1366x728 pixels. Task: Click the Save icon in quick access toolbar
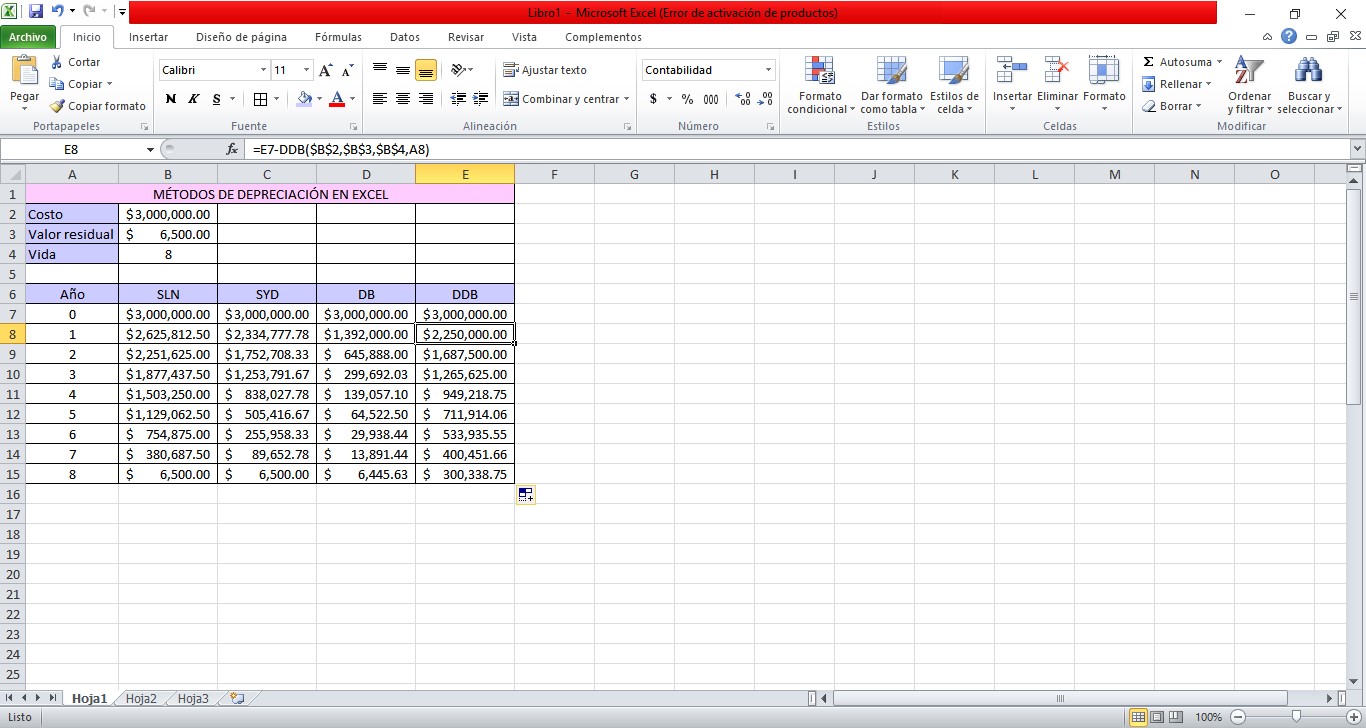36,13
